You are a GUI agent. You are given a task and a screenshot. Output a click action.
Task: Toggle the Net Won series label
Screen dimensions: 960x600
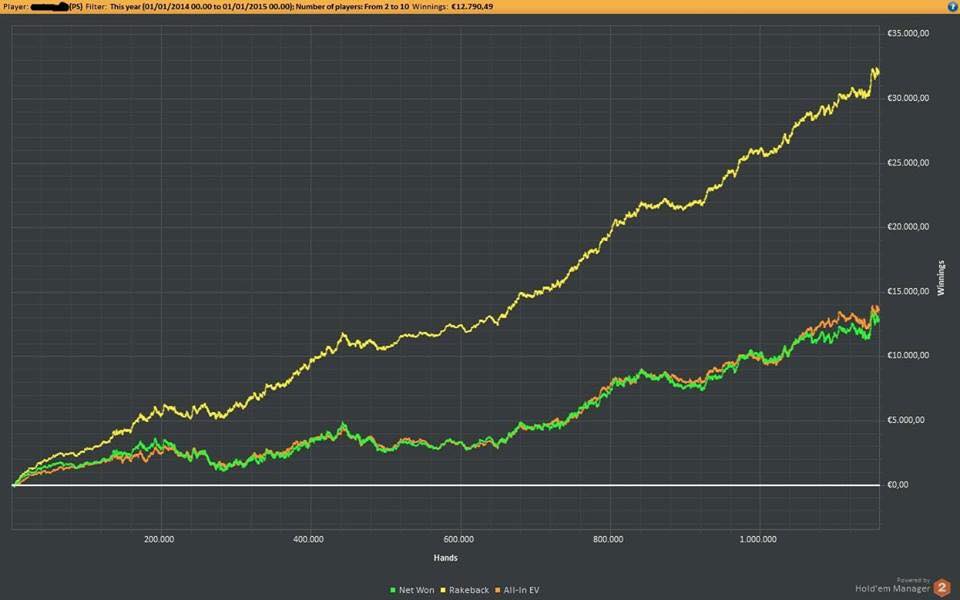point(414,590)
